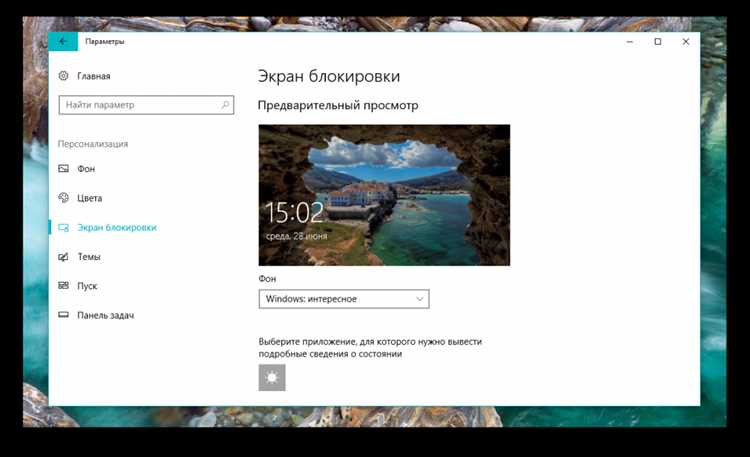Minimize the Параметры window
Image resolution: width=750 pixels, height=457 pixels.
[x=630, y=42]
